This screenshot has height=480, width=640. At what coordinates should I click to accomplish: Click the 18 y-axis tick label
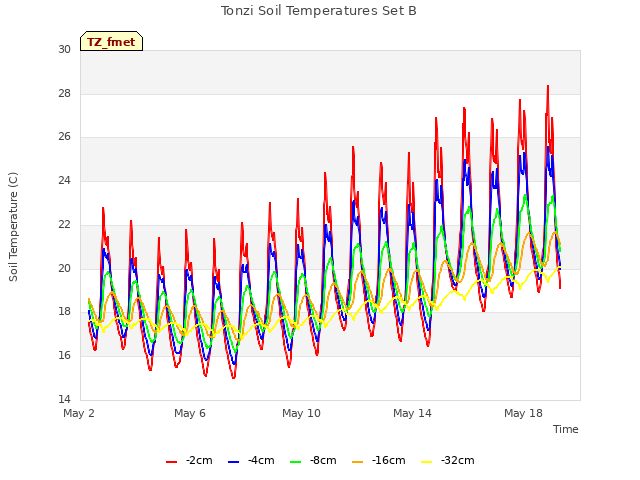[x=64, y=312]
